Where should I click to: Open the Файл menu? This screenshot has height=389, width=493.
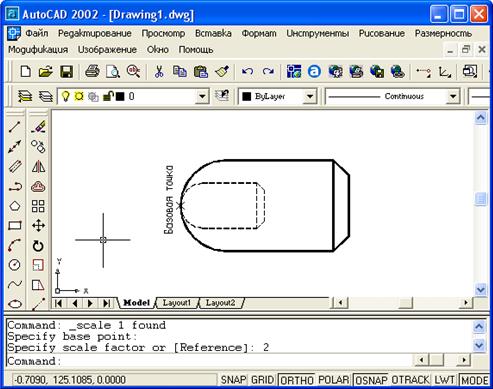[x=37, y=33]
